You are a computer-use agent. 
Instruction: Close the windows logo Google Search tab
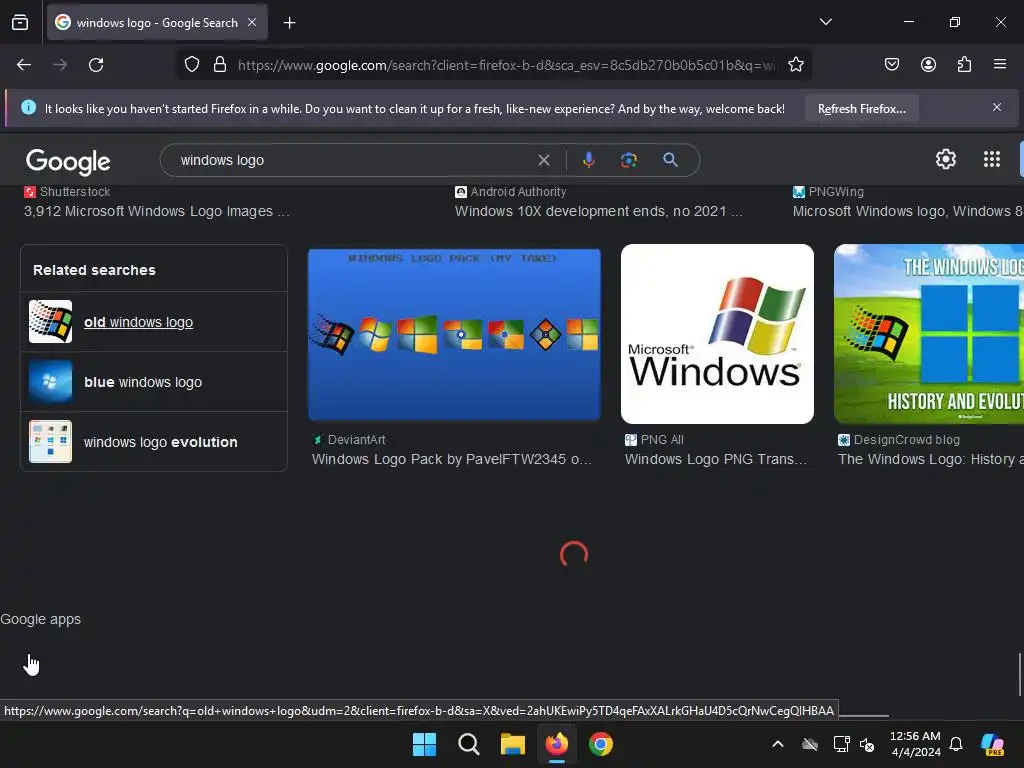(x=252, y=22)
